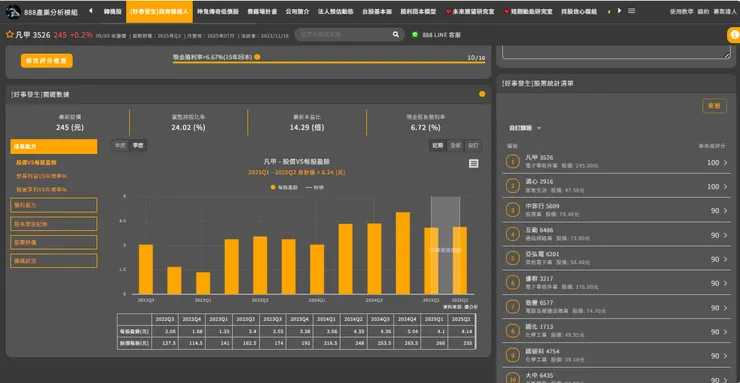Click the orange info badge at the right edge
Image resolution: width=740 pixels, height=383 pixels.
pyautogui.click(x=734, y=35)
